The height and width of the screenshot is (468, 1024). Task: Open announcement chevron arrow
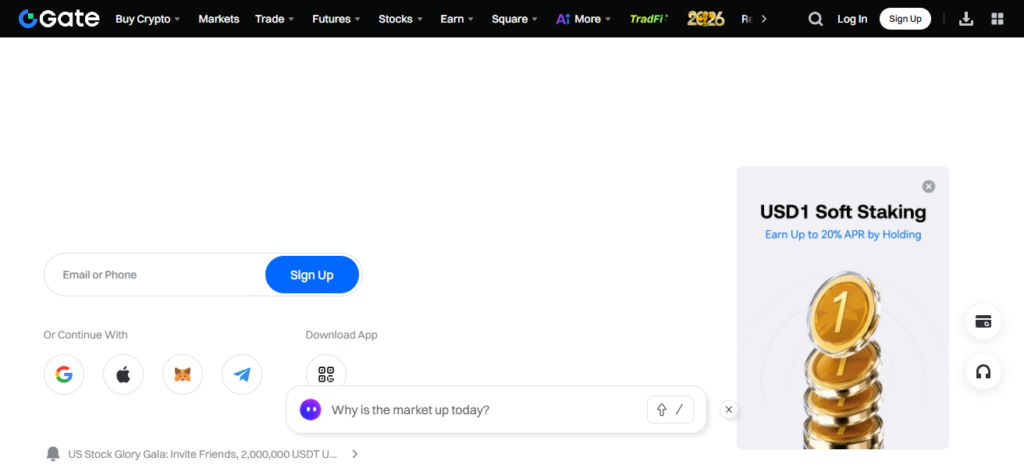tap(355, 454)
